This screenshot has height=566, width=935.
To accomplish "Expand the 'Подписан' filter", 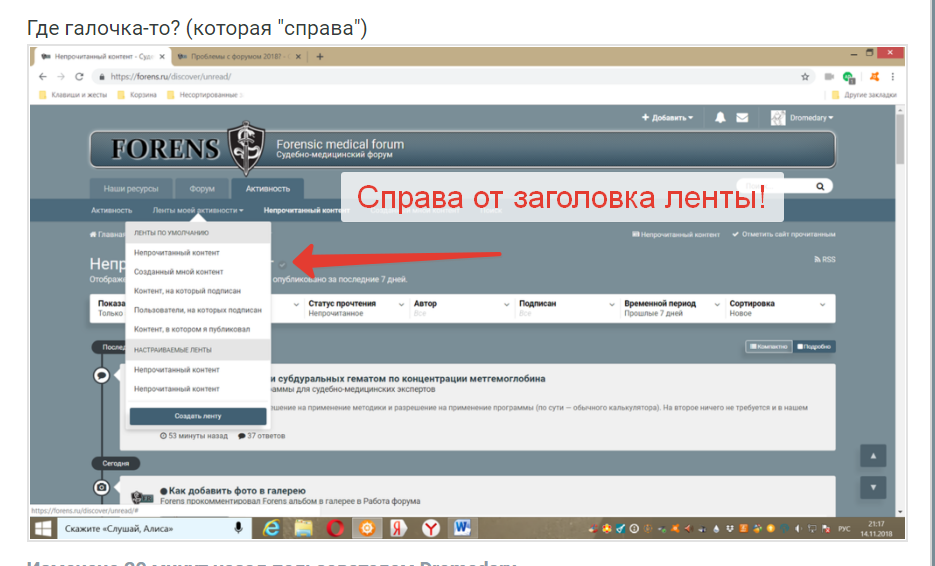I will point(566,308).
